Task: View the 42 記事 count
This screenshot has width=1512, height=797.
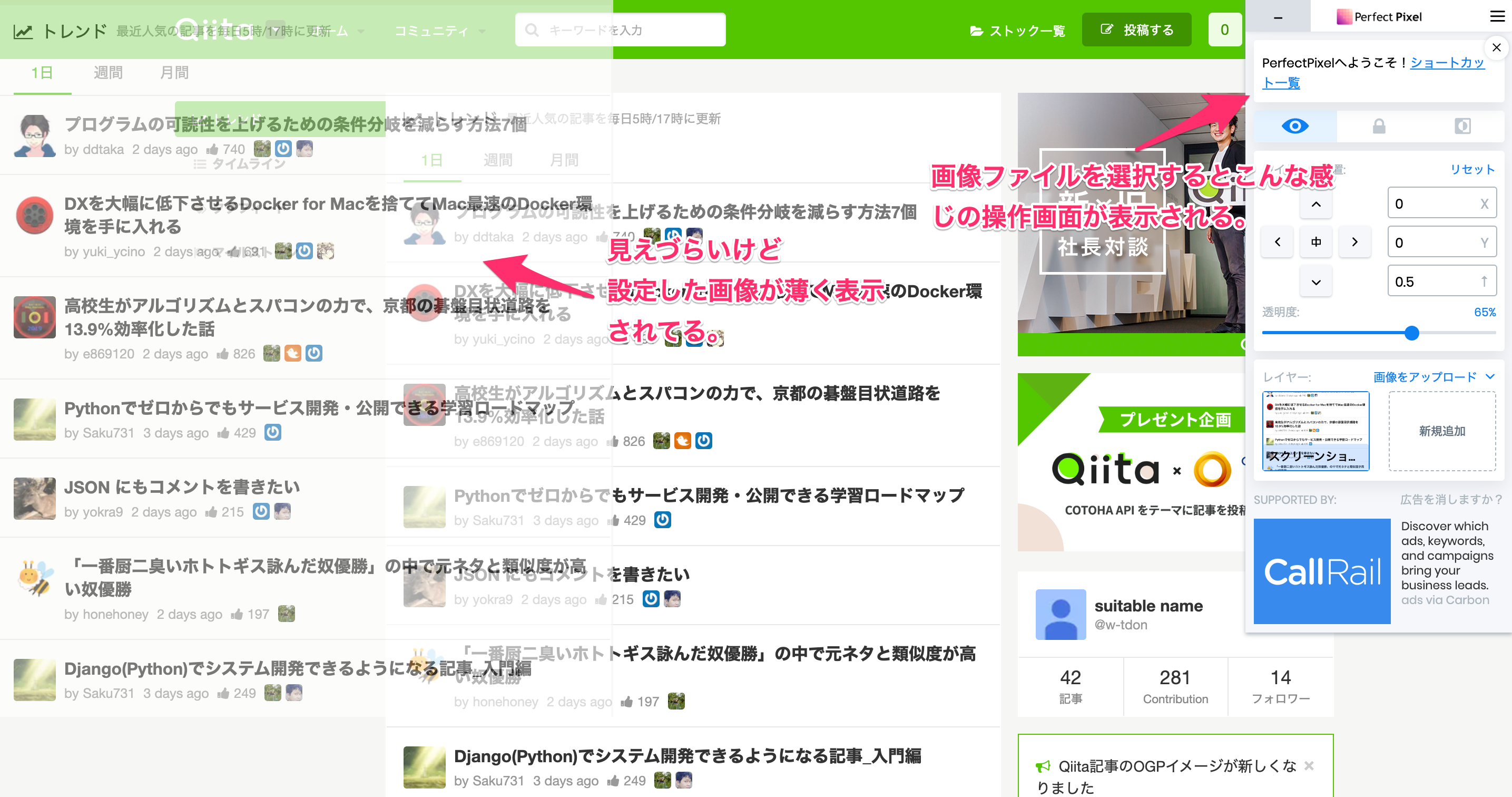Action: [x=1071, y=686]
